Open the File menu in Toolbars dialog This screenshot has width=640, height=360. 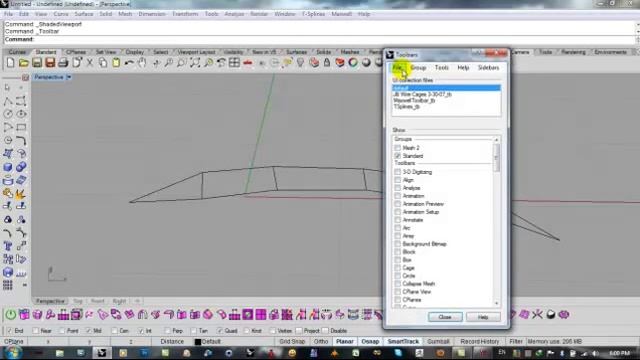(x=397, y=68)
